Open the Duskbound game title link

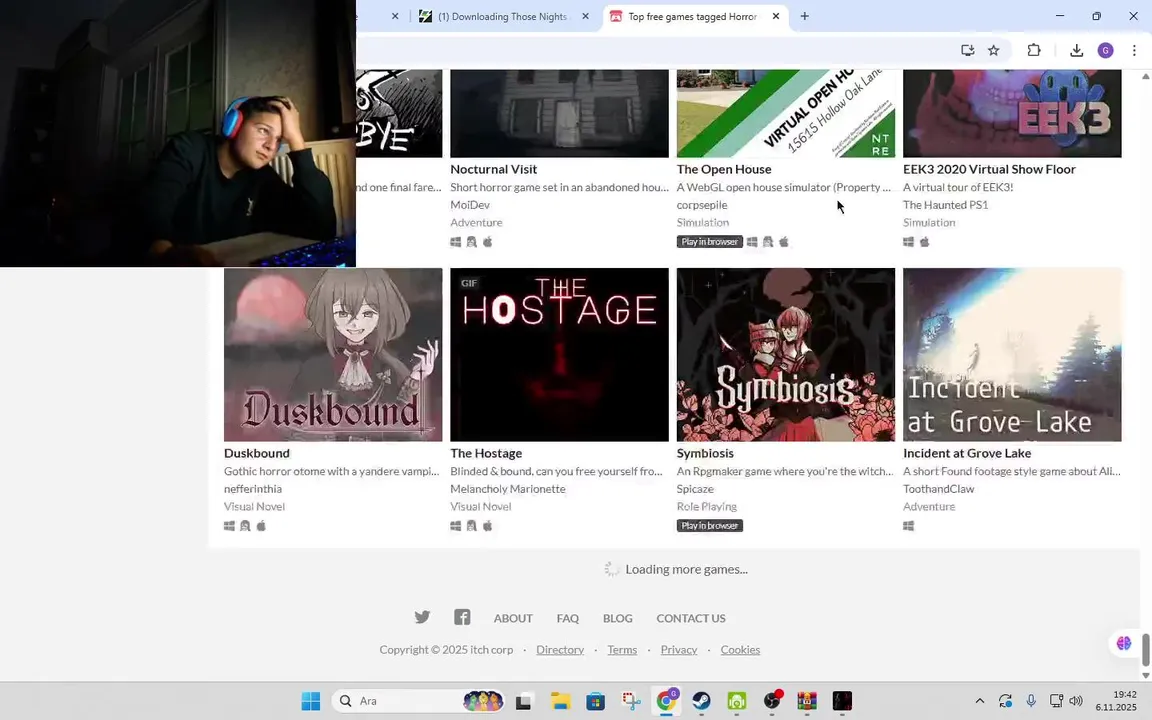tap(257, 453)
